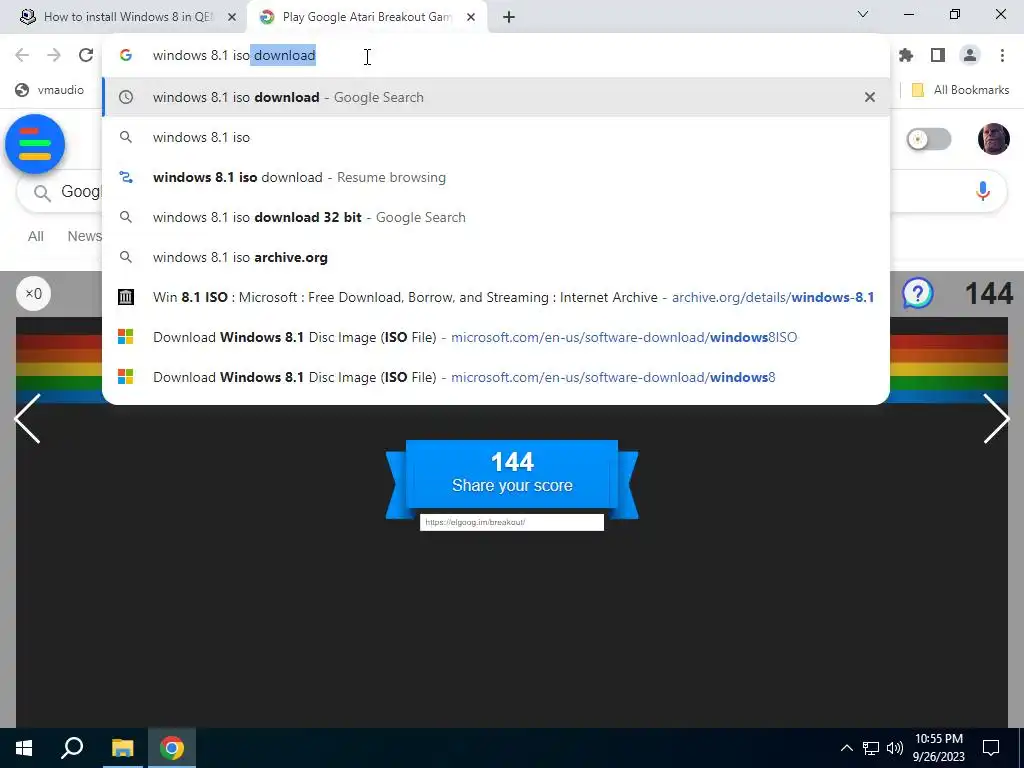This screenshot has width=1024, height=768.
Task: Open the Internet Archive 'Win 8.1 ISO' suggestion
Action: pyautogui.click(x=496, y=297)
